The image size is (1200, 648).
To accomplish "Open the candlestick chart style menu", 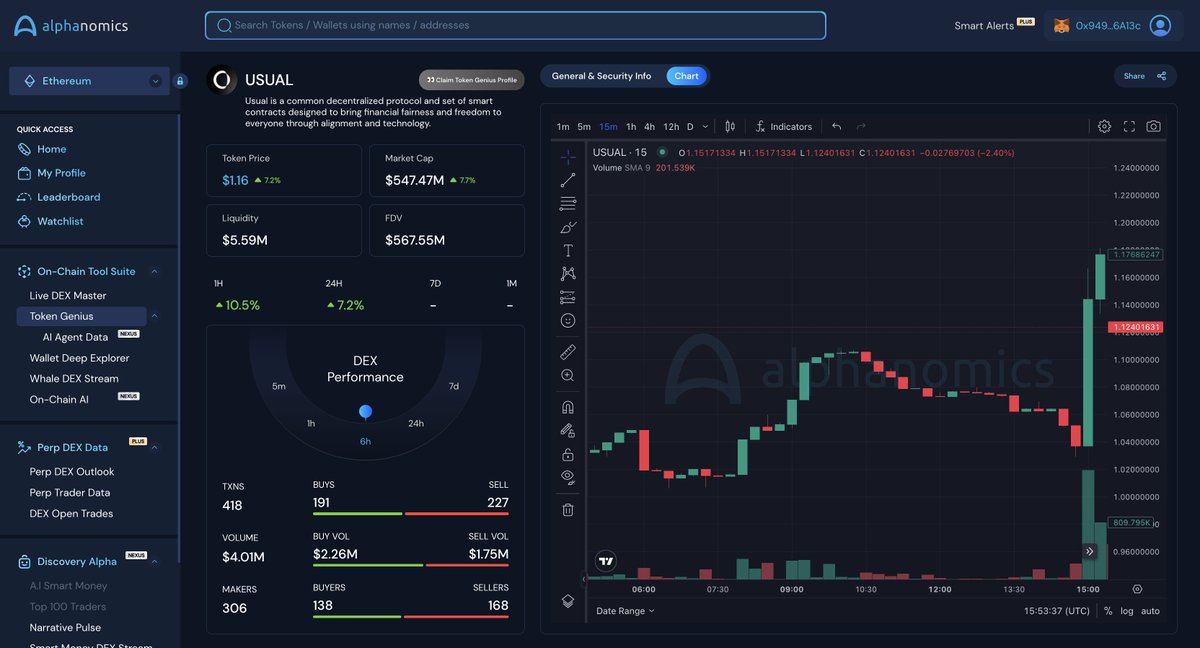I will (730, 127).
